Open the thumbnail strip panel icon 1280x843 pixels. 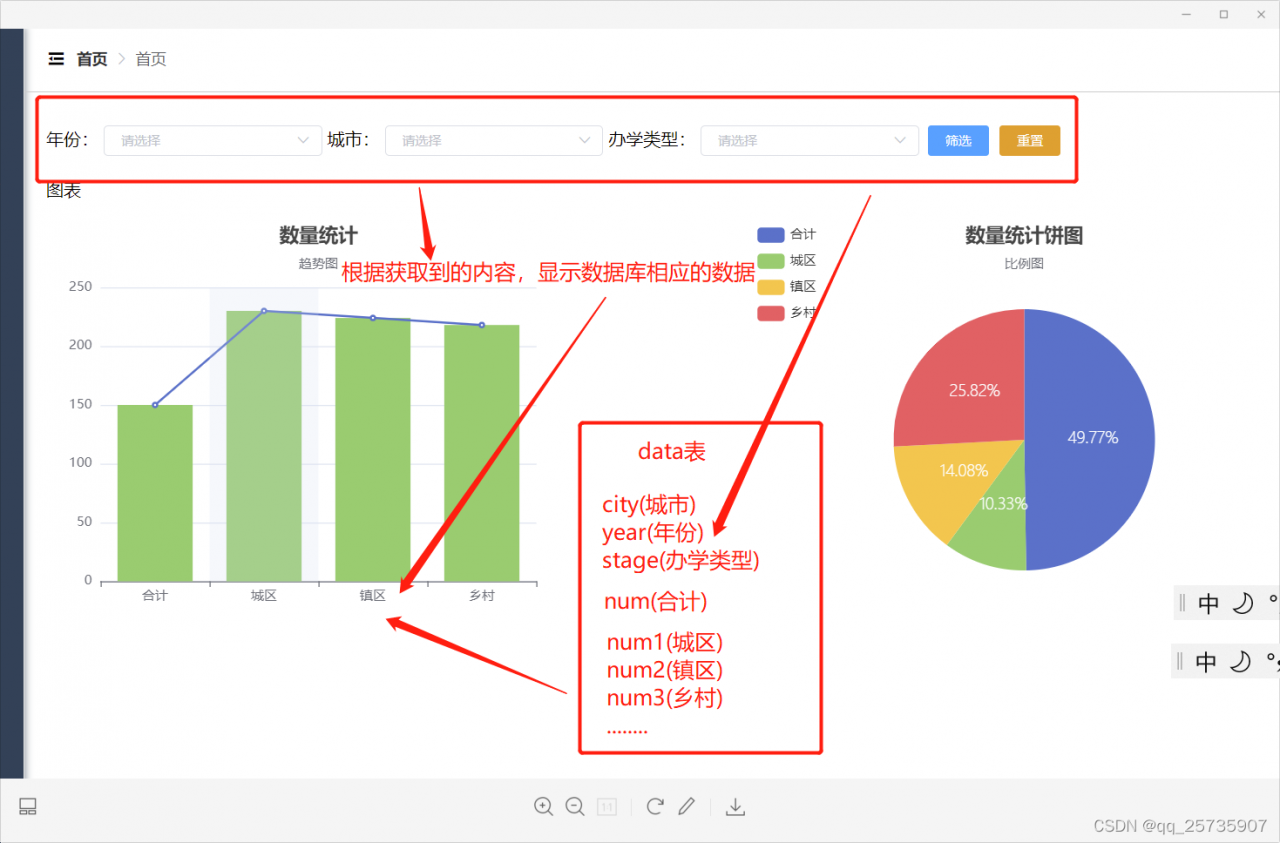coord(28,806)
